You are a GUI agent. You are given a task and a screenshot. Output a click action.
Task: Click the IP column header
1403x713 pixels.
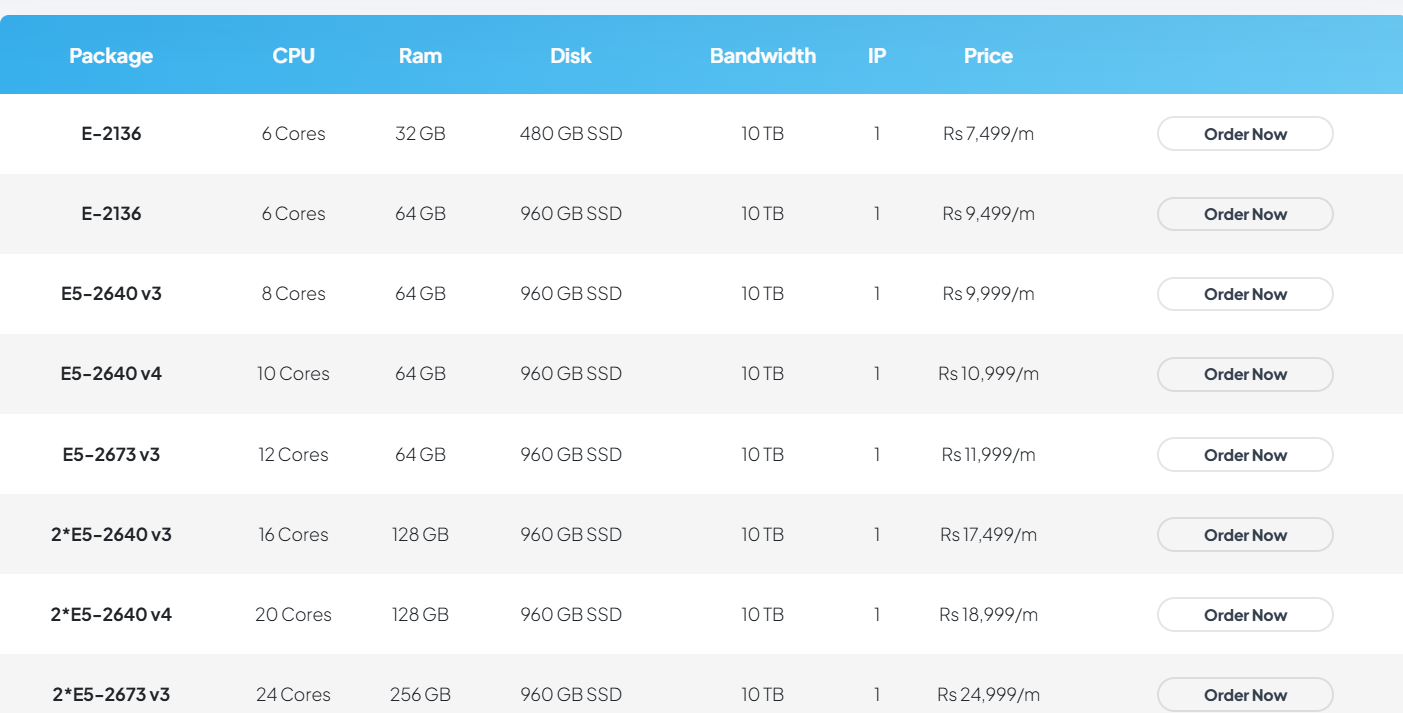coord(877,56)
